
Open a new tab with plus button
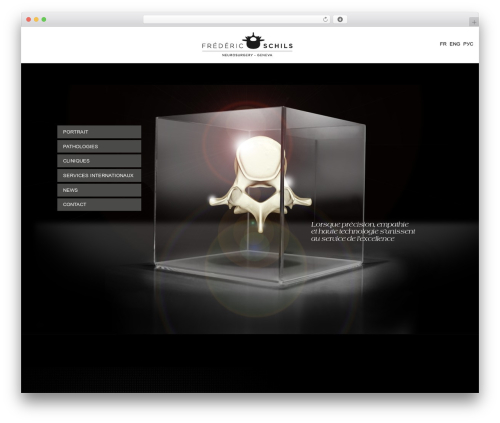tap(474, 22)
